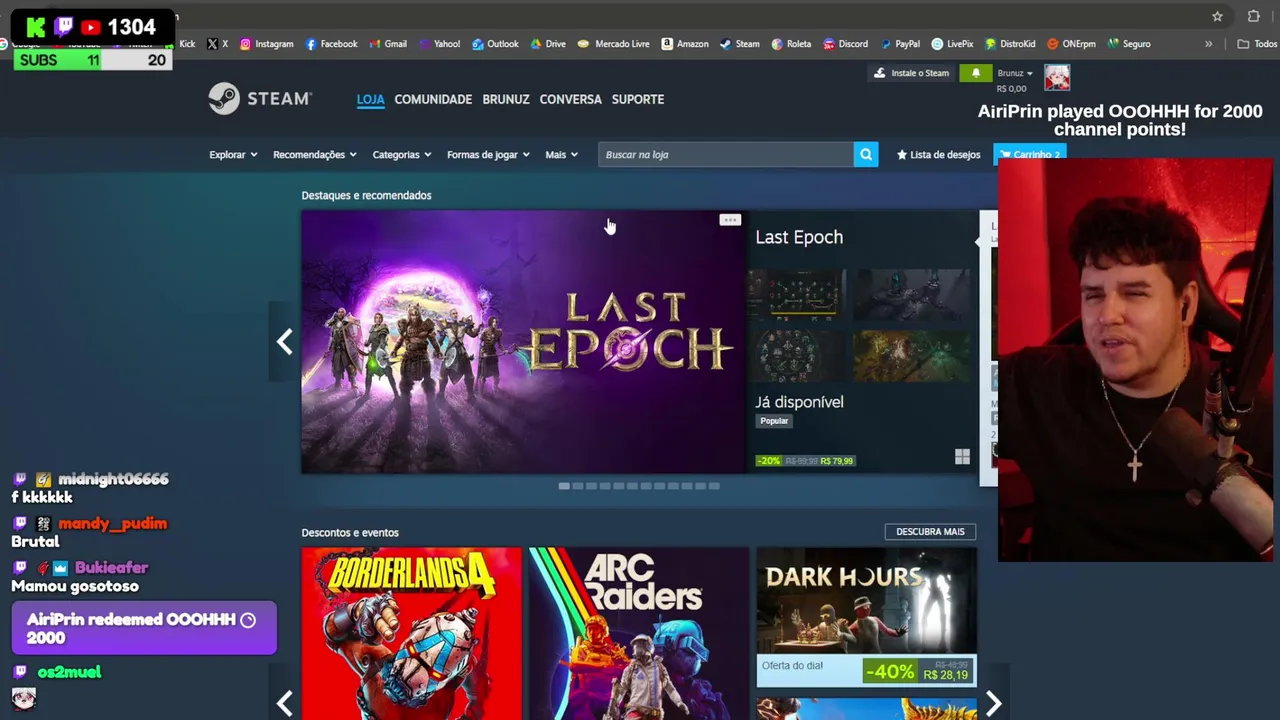This screenshot has height=720, width=1280.
Task: Expand the Formas de jogar dropdown
Action: tap(488, 155)
